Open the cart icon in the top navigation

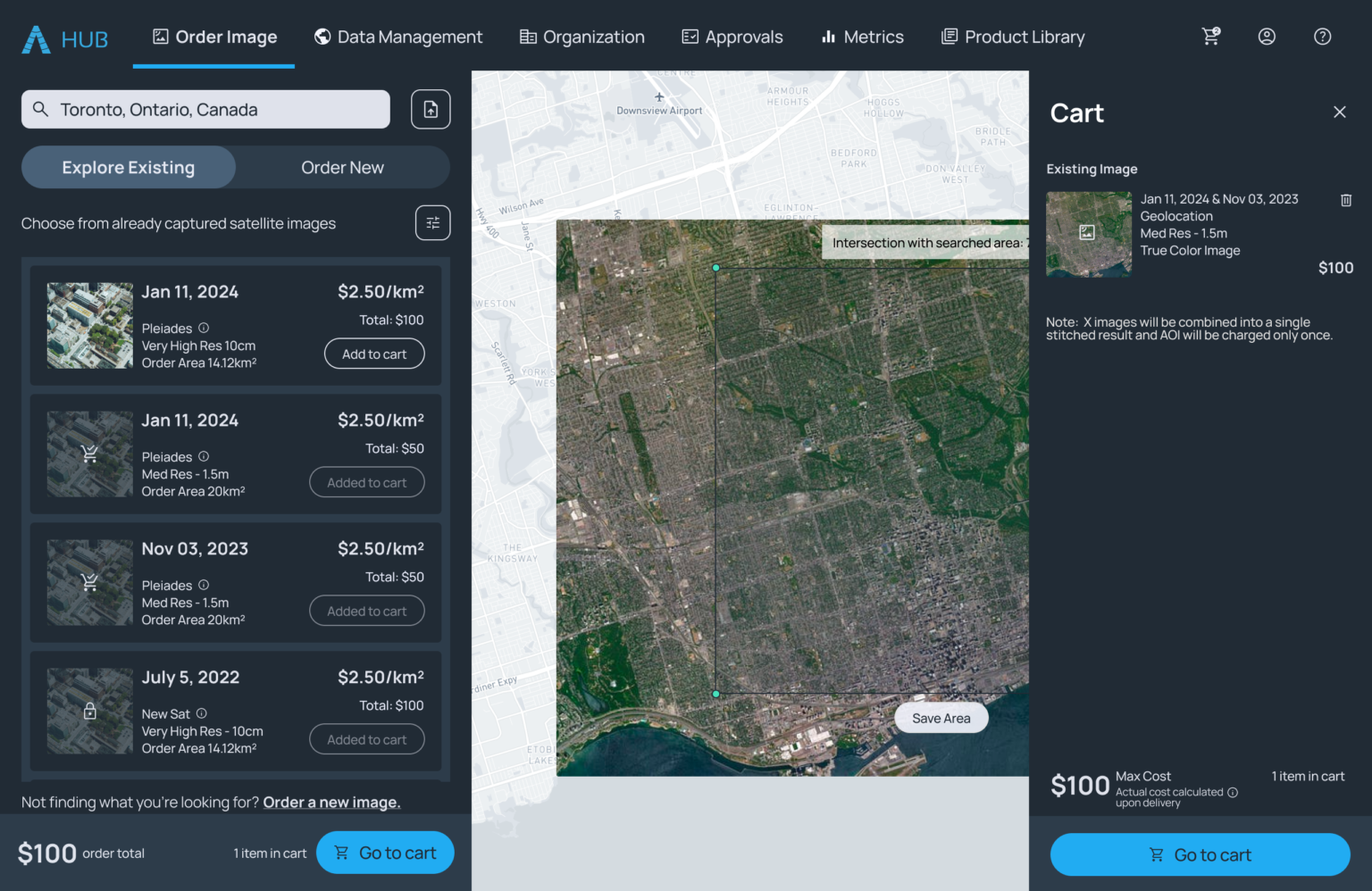pos(1210,37)
